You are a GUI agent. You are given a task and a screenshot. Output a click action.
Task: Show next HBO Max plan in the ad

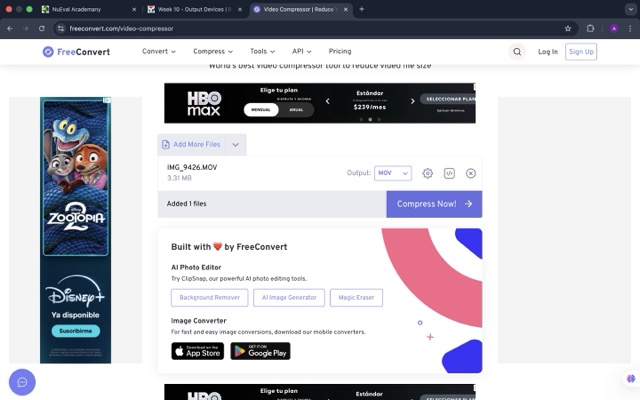[413, 101]
